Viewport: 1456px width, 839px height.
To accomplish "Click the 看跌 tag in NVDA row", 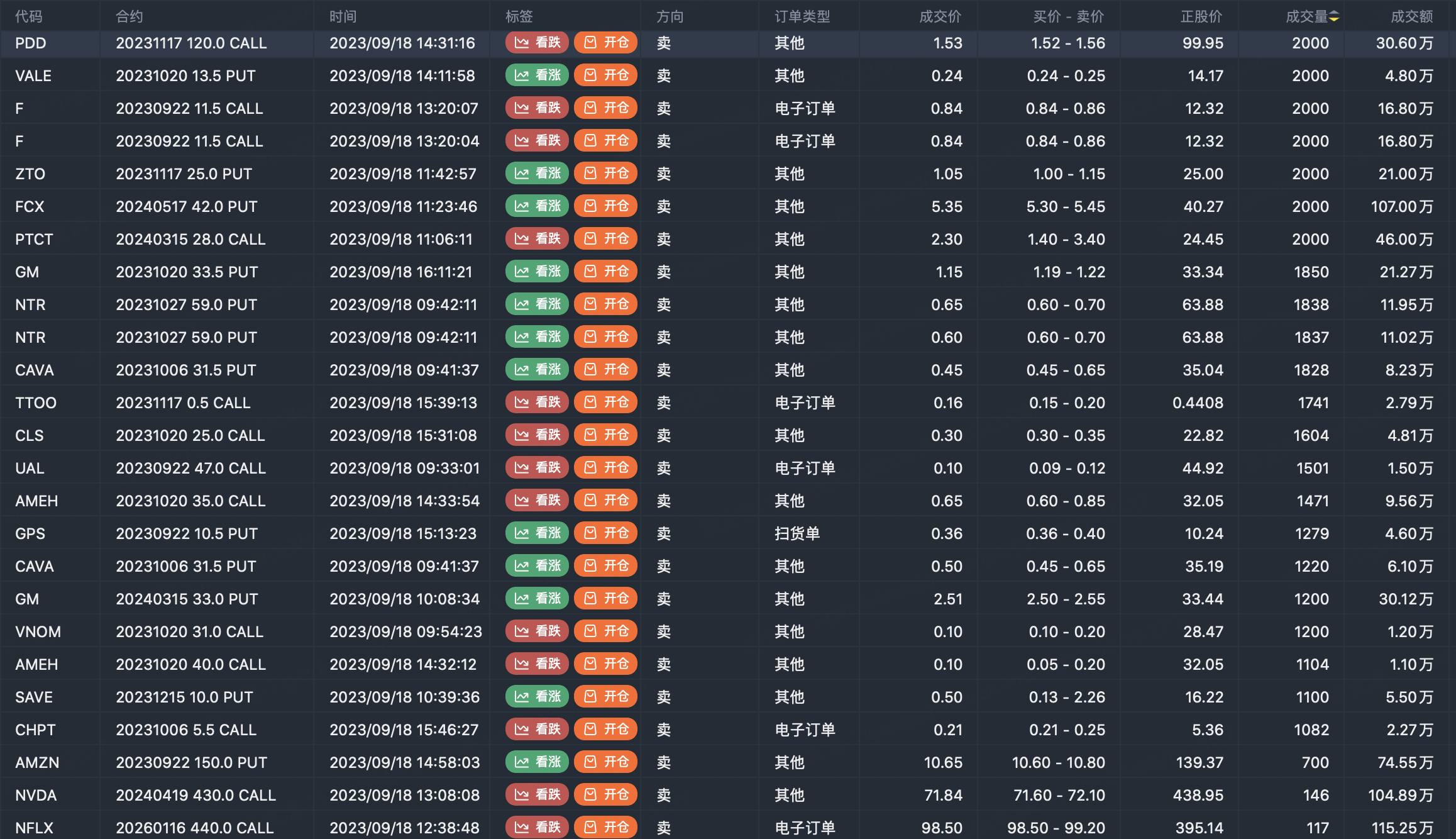I will 537,795.
